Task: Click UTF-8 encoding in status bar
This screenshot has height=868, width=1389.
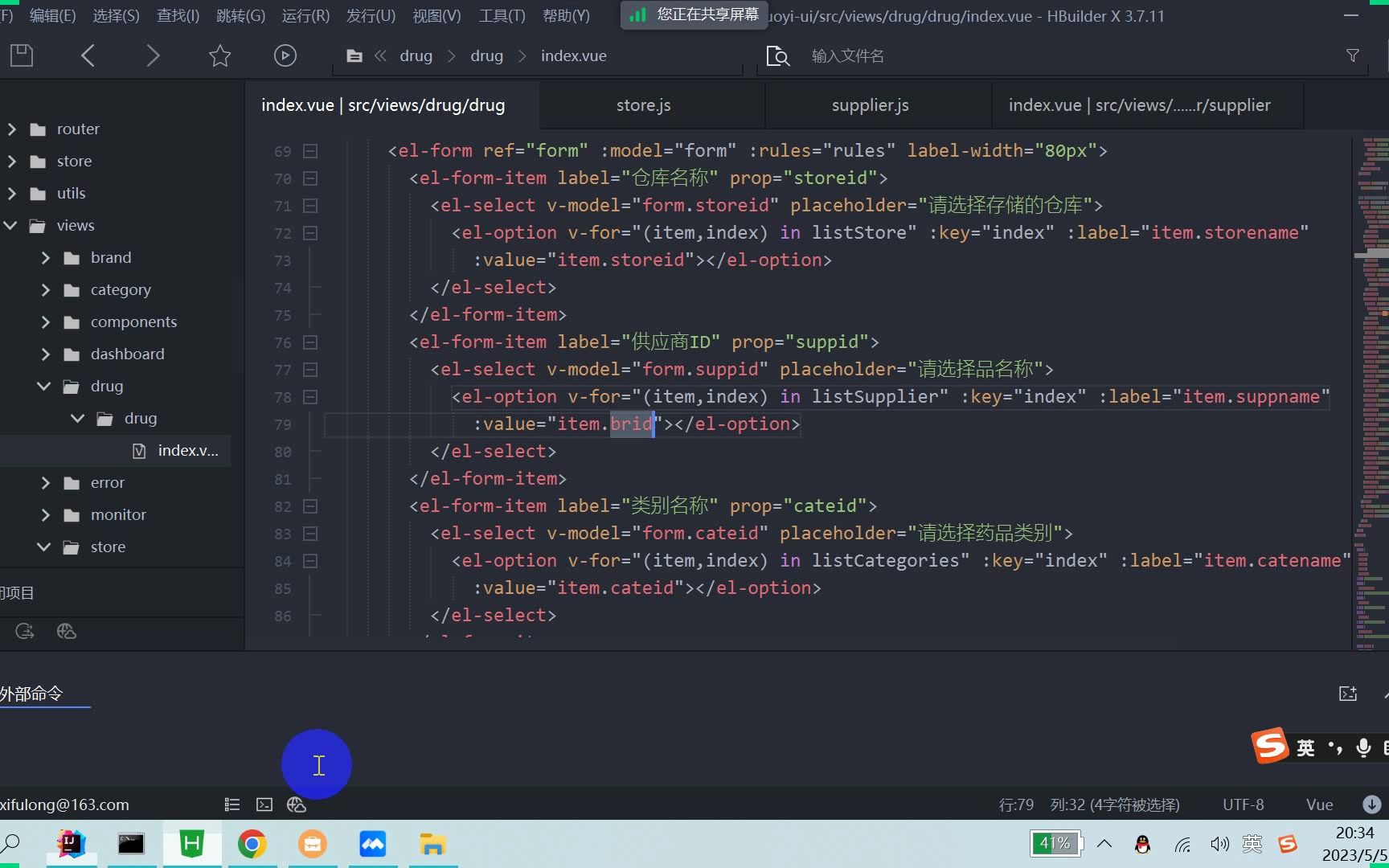Action: (x=1243, y=805)
